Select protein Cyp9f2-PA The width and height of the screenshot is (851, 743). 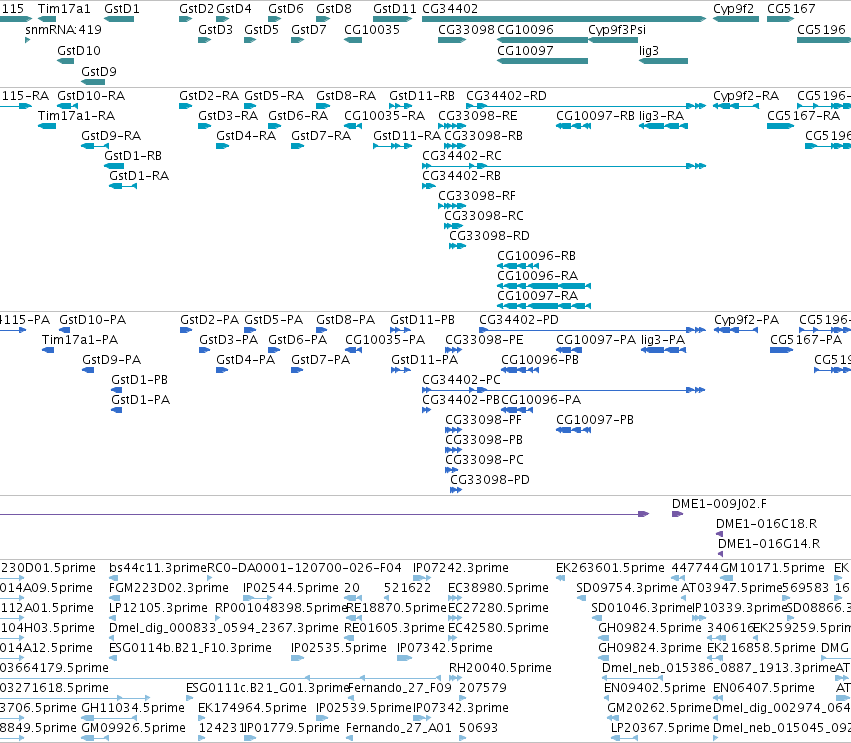point(746,320)
